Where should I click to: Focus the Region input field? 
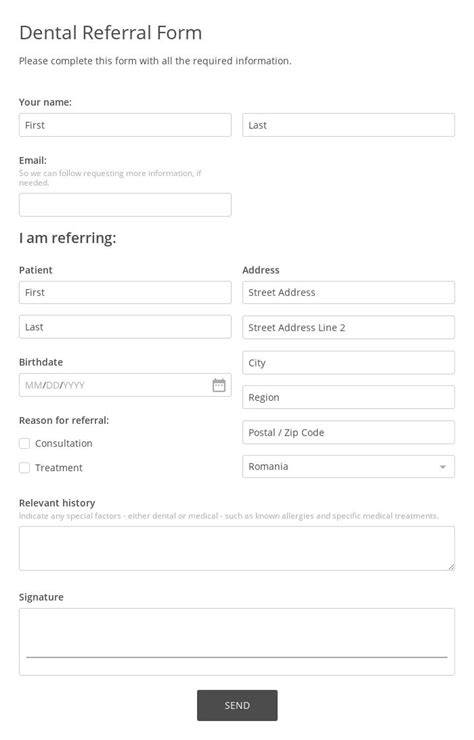348,397
